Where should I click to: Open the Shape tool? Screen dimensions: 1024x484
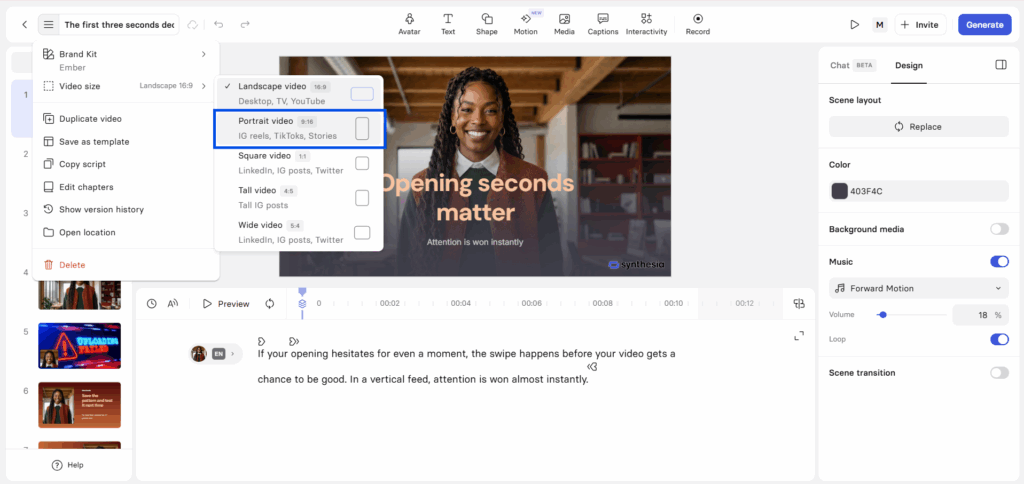click(x=487, y=24)
